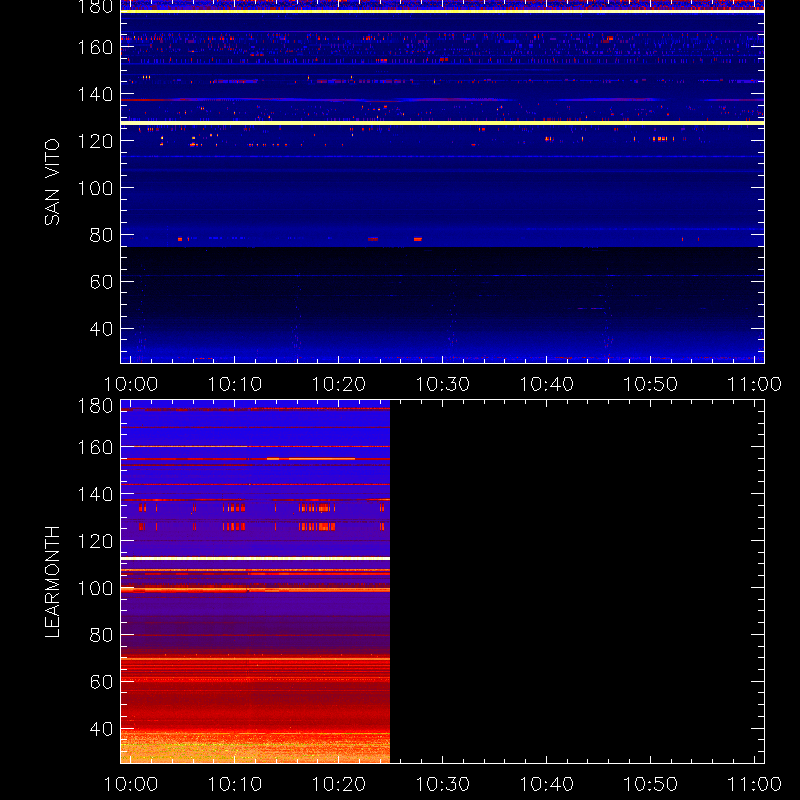Click the SAN VITO axis label

point(52,182)
